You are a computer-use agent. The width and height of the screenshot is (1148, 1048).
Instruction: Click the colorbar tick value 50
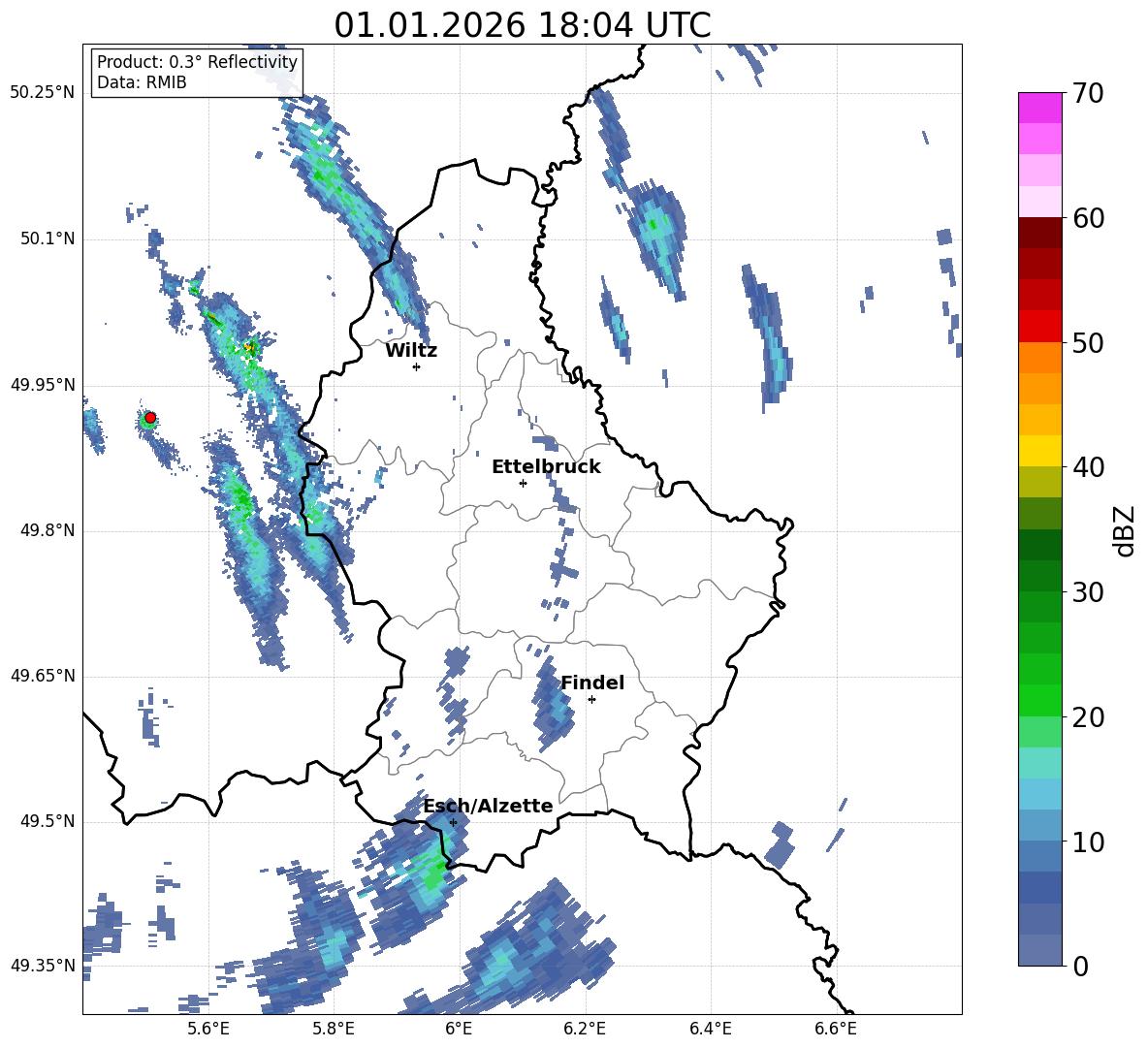[x=1088, y=342]
